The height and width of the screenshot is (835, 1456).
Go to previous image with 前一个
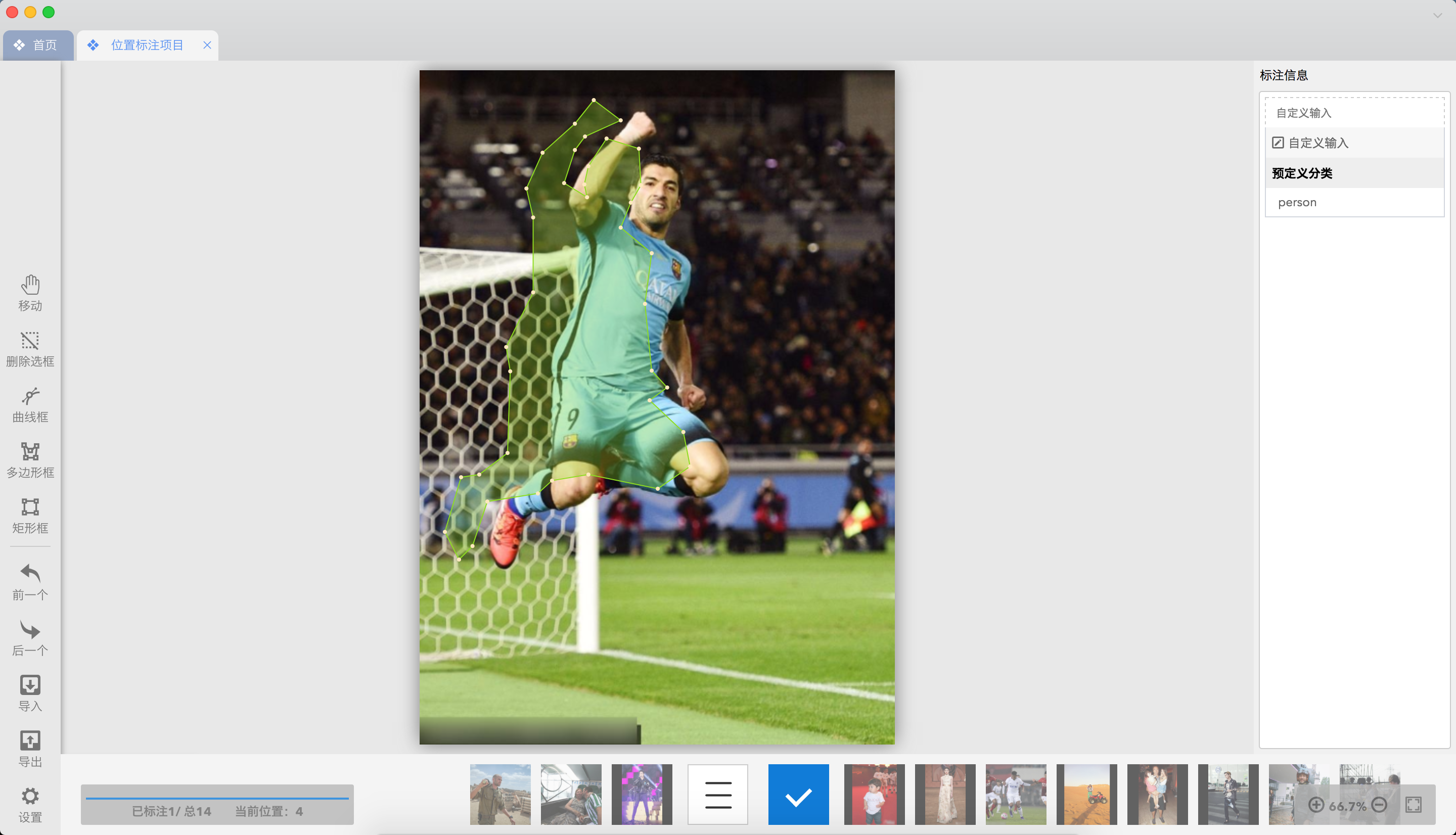click(x=30, y=581)
